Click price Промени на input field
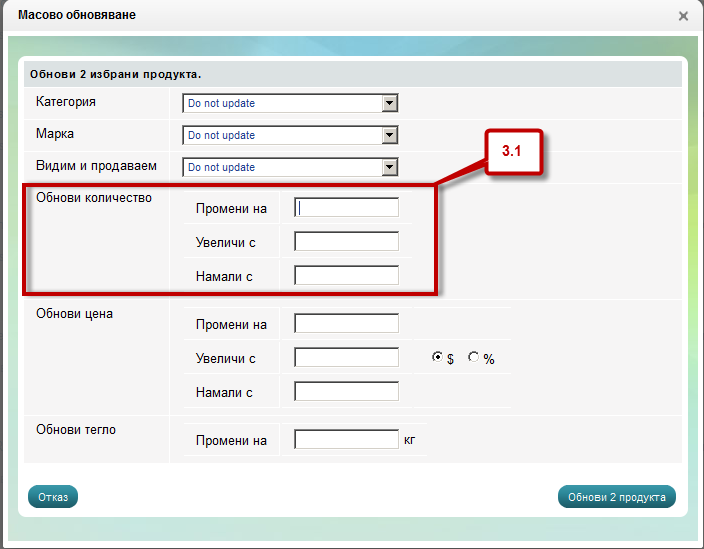This screenshot has width=704, height=549. tap(346, 324)
